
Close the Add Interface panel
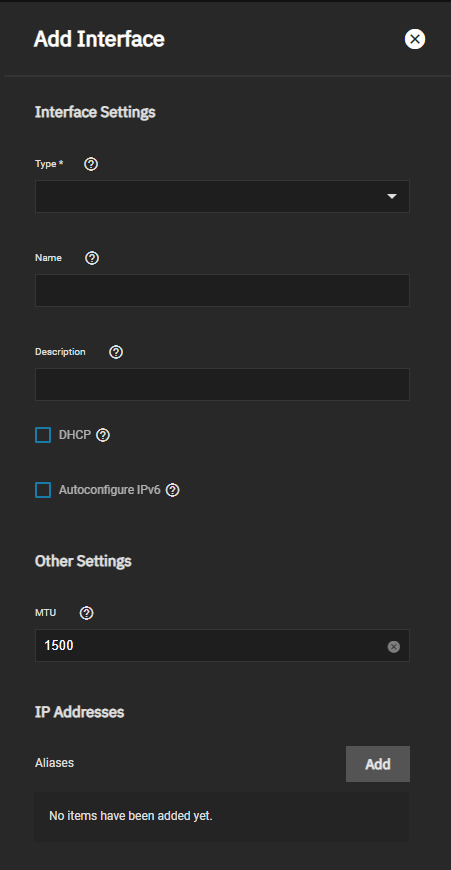(x=415, y=39)
